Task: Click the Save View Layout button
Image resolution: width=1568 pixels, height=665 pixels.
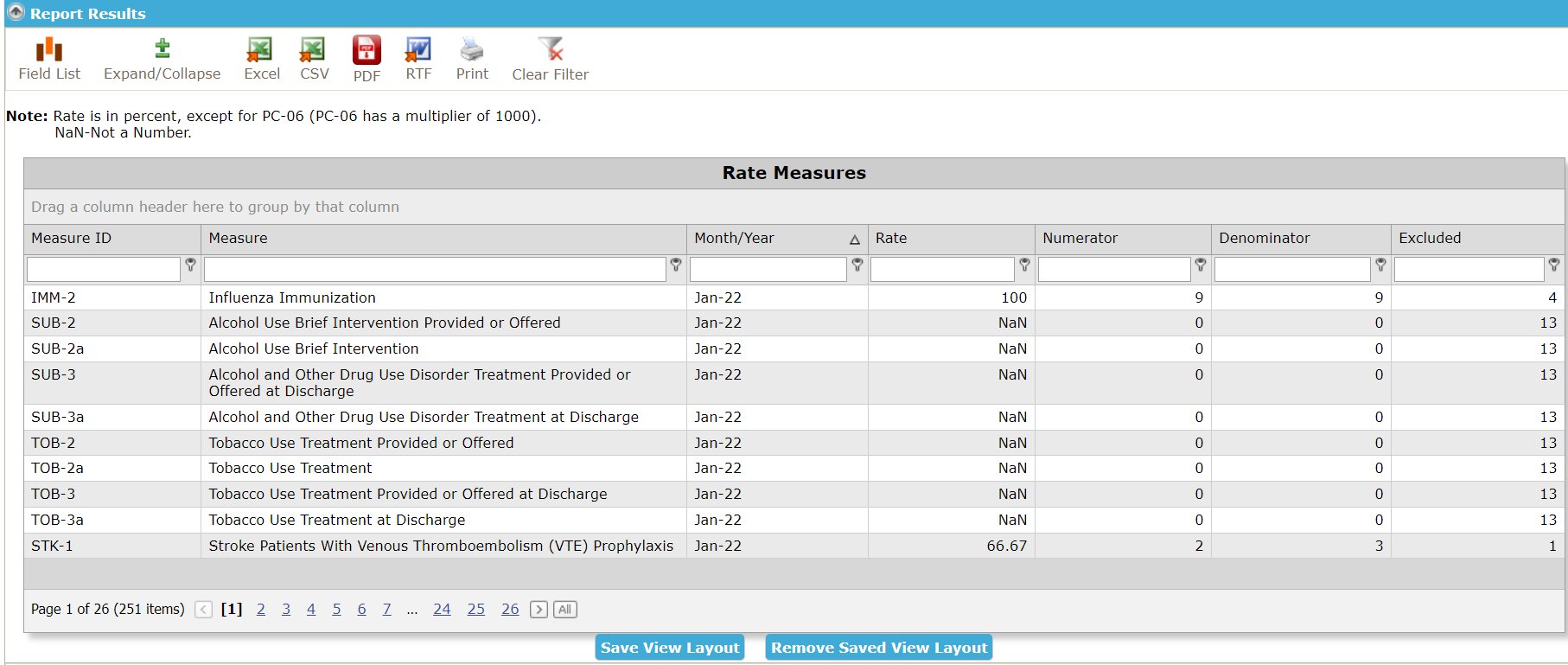Action: [x=670, y=648]
